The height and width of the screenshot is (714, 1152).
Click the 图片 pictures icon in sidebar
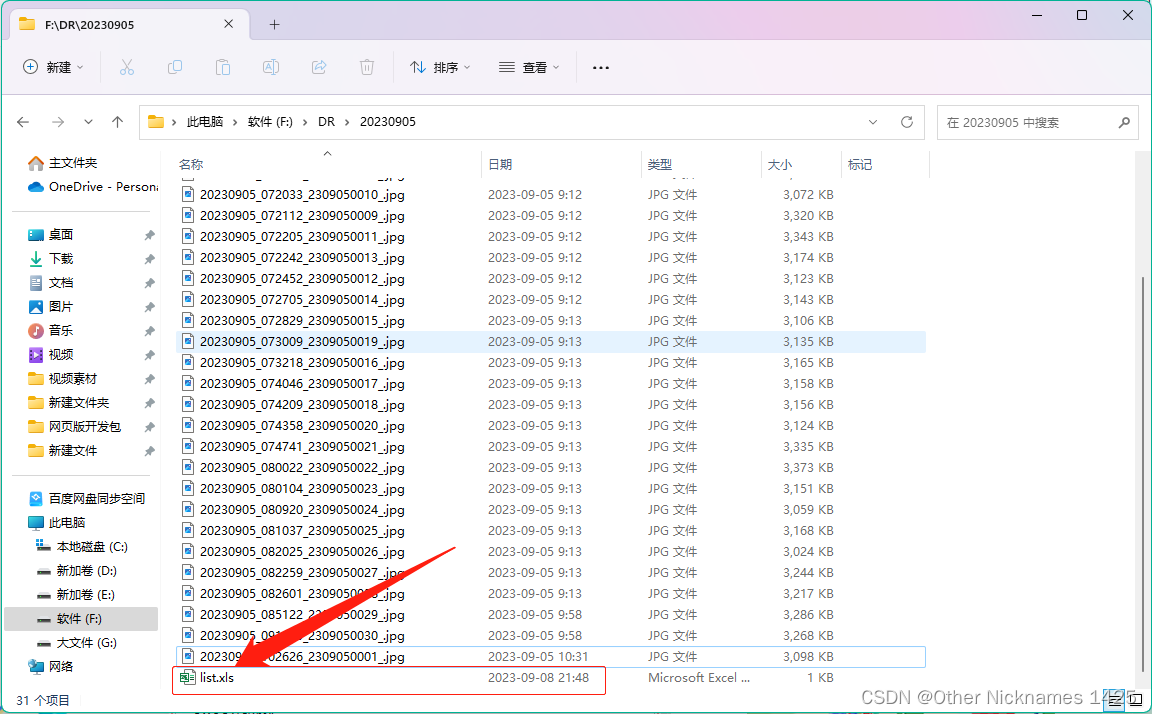tap(35, 307)
